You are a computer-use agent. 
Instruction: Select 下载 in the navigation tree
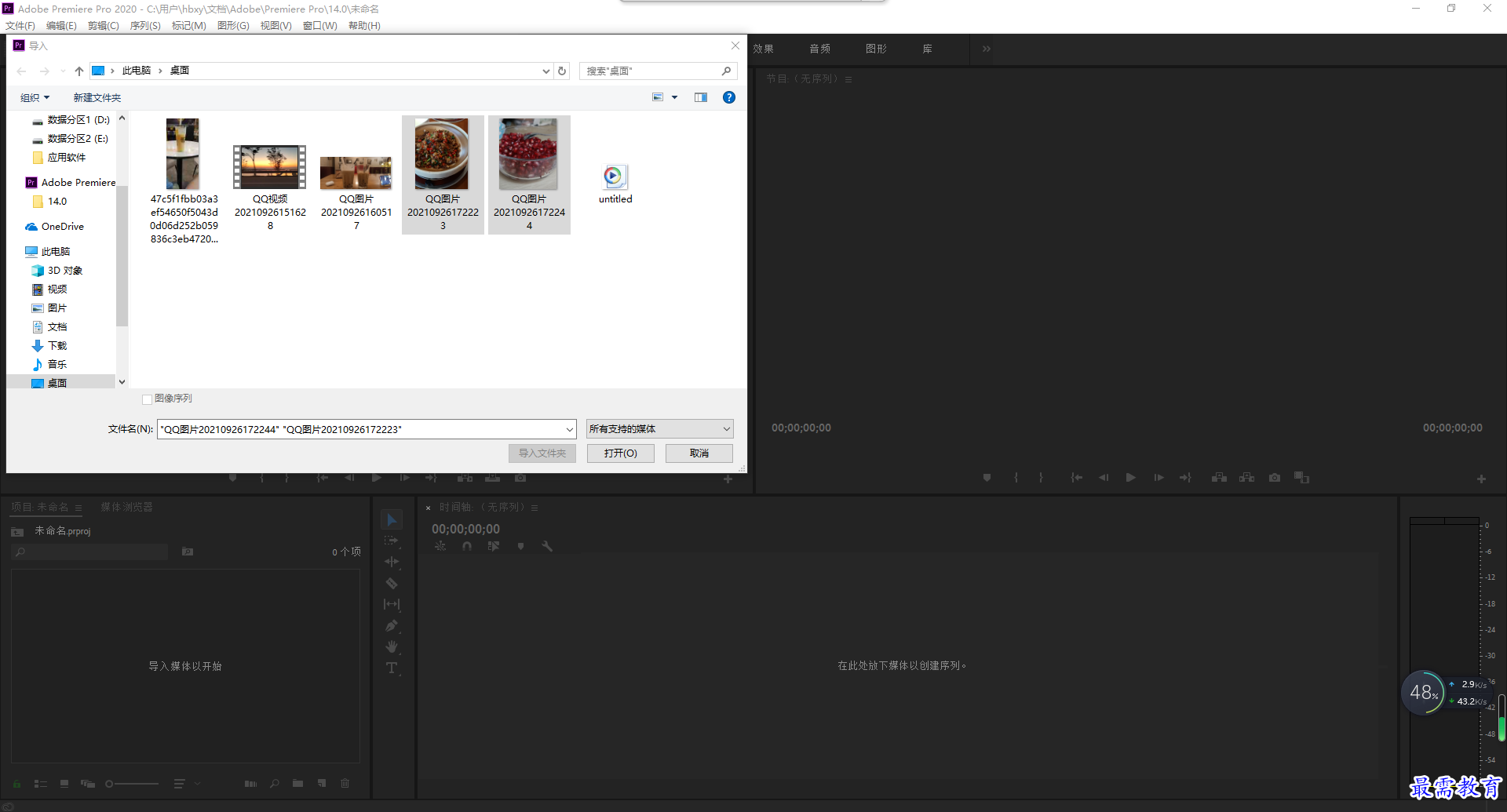point(57,345)
